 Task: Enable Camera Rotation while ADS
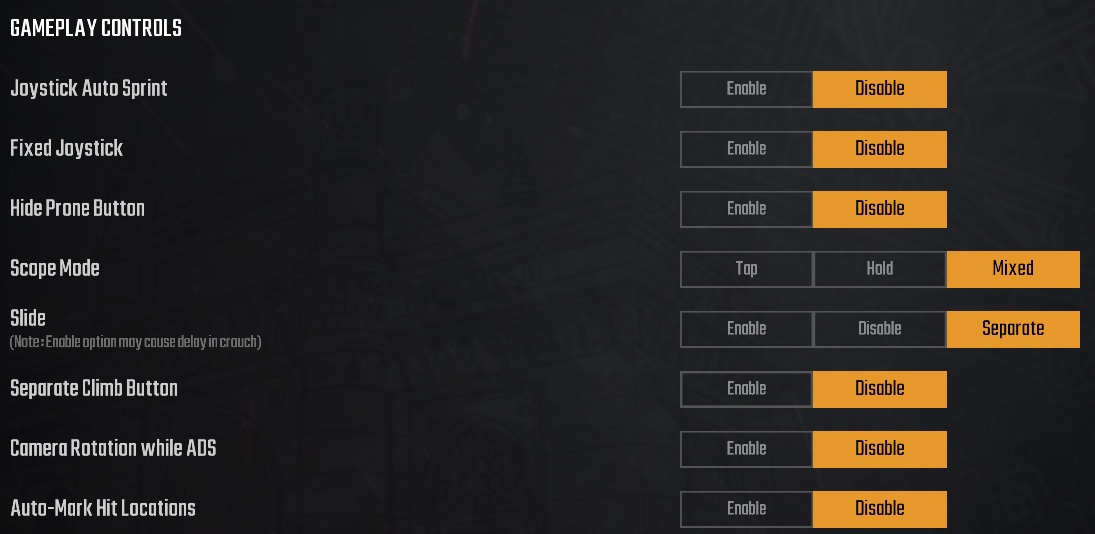(746, 449)
